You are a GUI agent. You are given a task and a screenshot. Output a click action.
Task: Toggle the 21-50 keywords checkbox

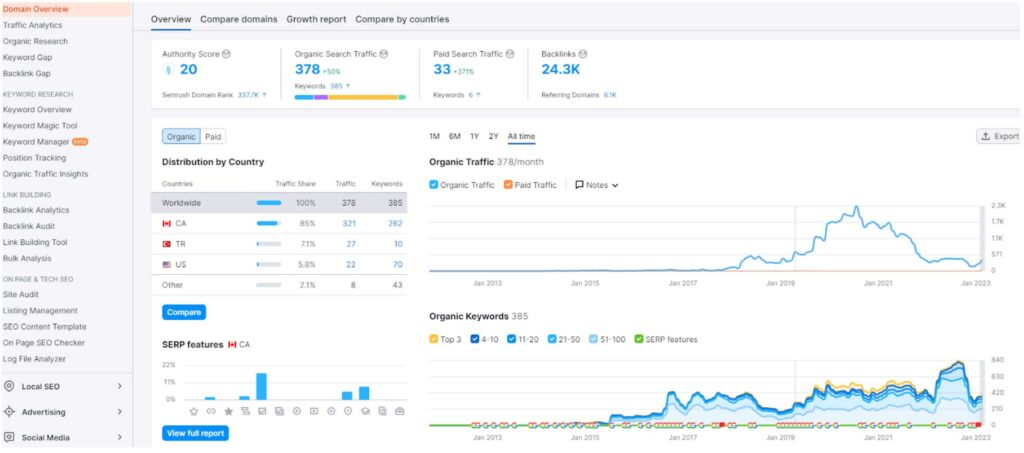[x=552, y=339]
